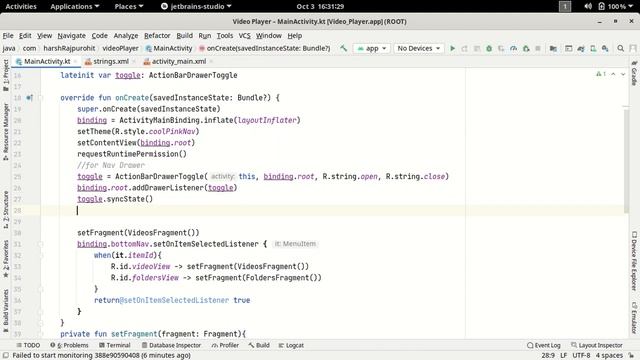Screen dimensions: 640x360
Task: Click the editor vertical scrollbar
Action: click(x=626, y=161)
